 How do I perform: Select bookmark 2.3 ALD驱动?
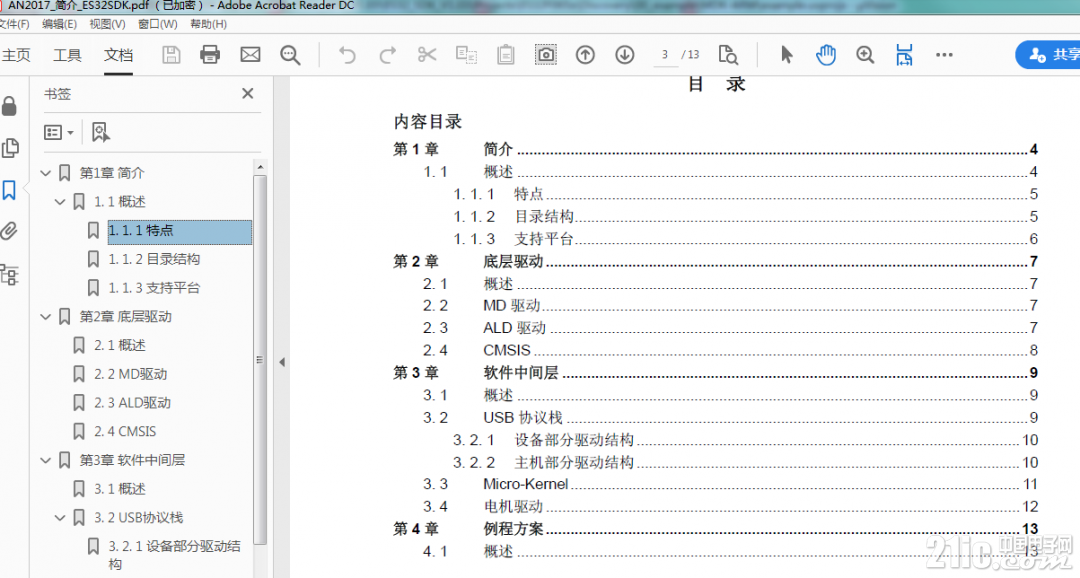[x=132, y=403]
